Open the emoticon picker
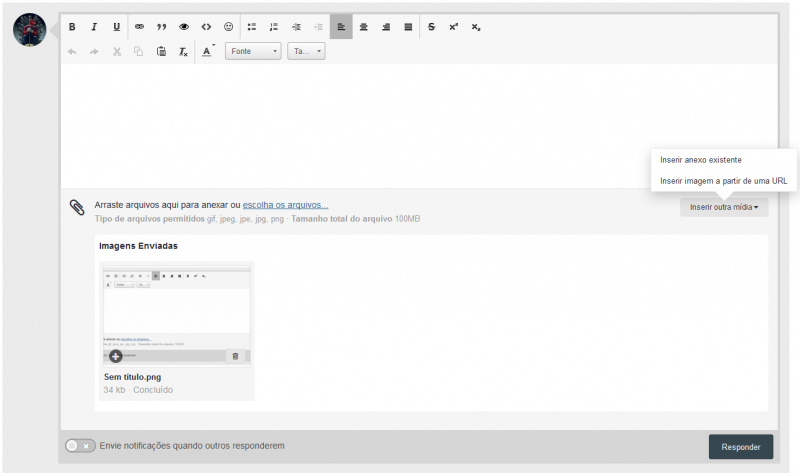The height and width of the screenshot is (476, 800). tap(228, 27)
